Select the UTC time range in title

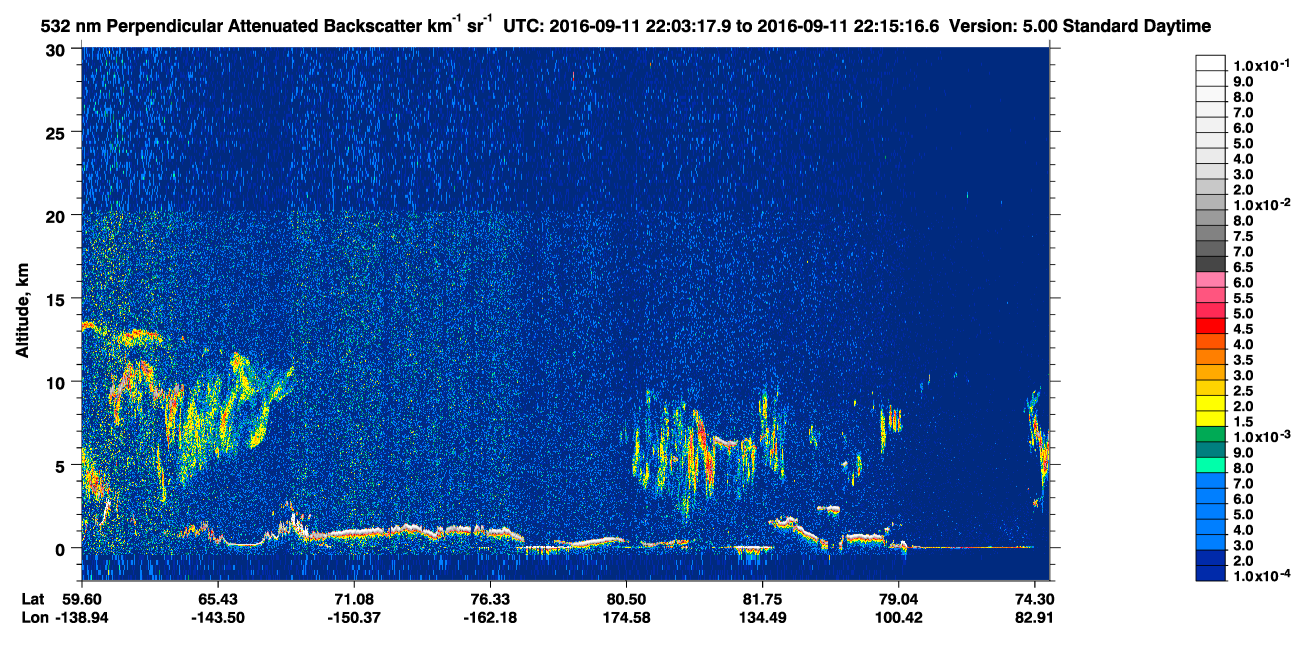click(x=720, y=25)
